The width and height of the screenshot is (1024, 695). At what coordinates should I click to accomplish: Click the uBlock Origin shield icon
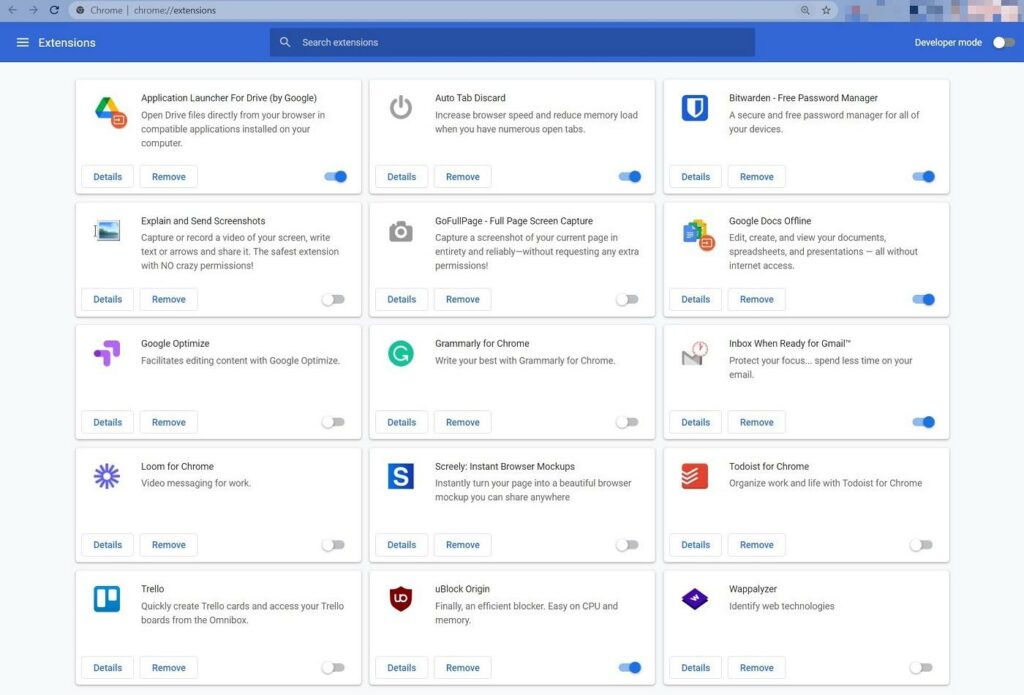(x=400, y=600)
